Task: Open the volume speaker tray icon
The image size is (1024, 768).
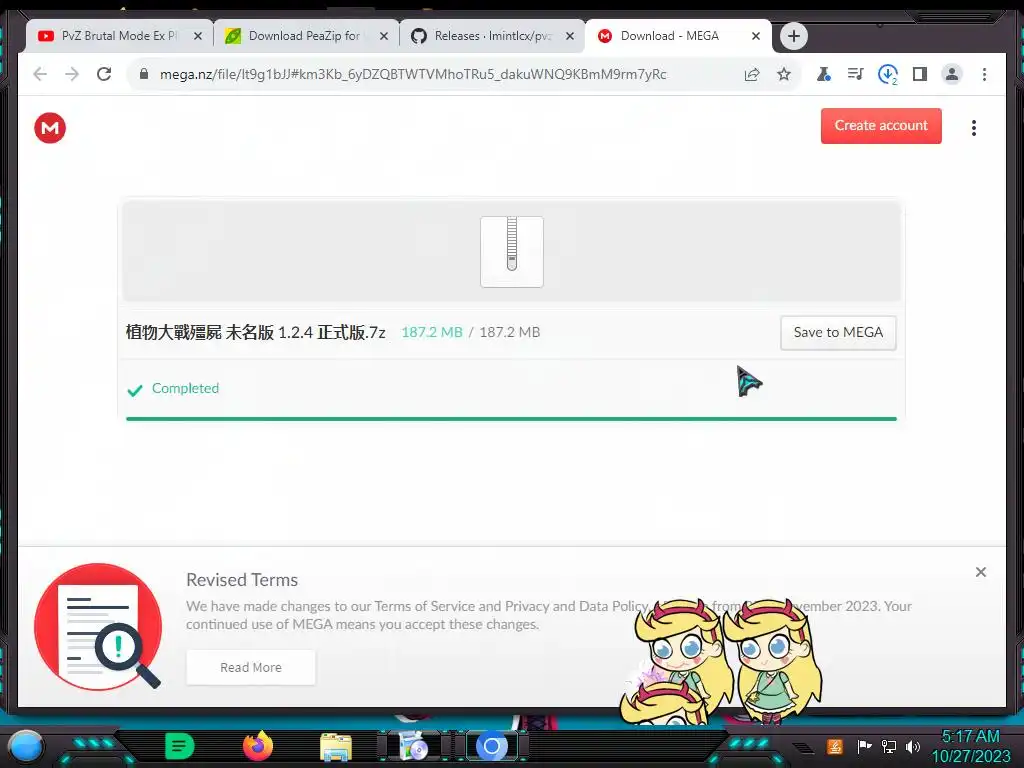Action: [x=913, y=746]
